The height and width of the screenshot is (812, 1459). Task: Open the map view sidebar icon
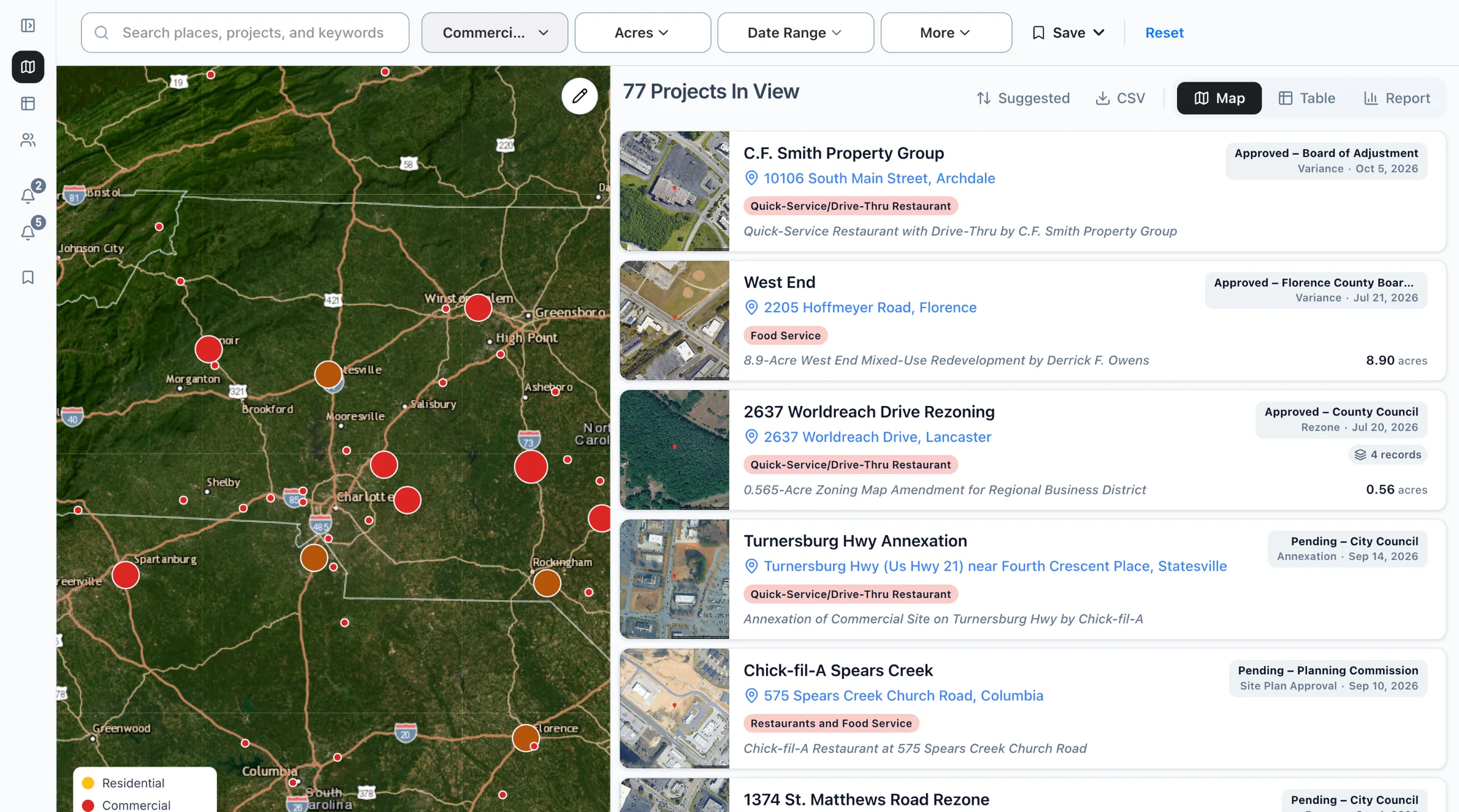coord(28,67)
